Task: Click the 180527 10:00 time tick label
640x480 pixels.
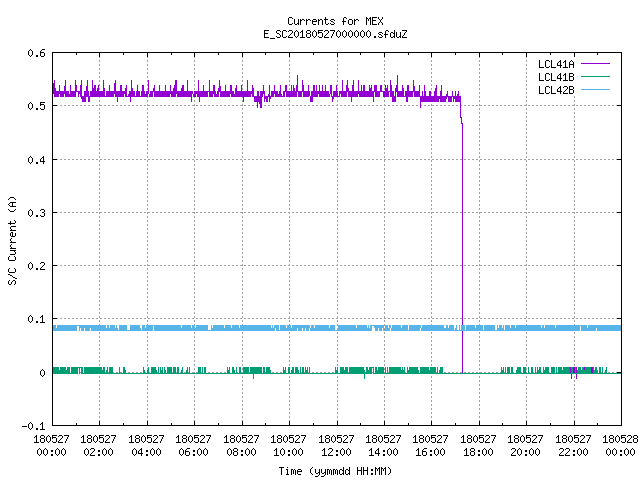Action: (x=288, y=446)
